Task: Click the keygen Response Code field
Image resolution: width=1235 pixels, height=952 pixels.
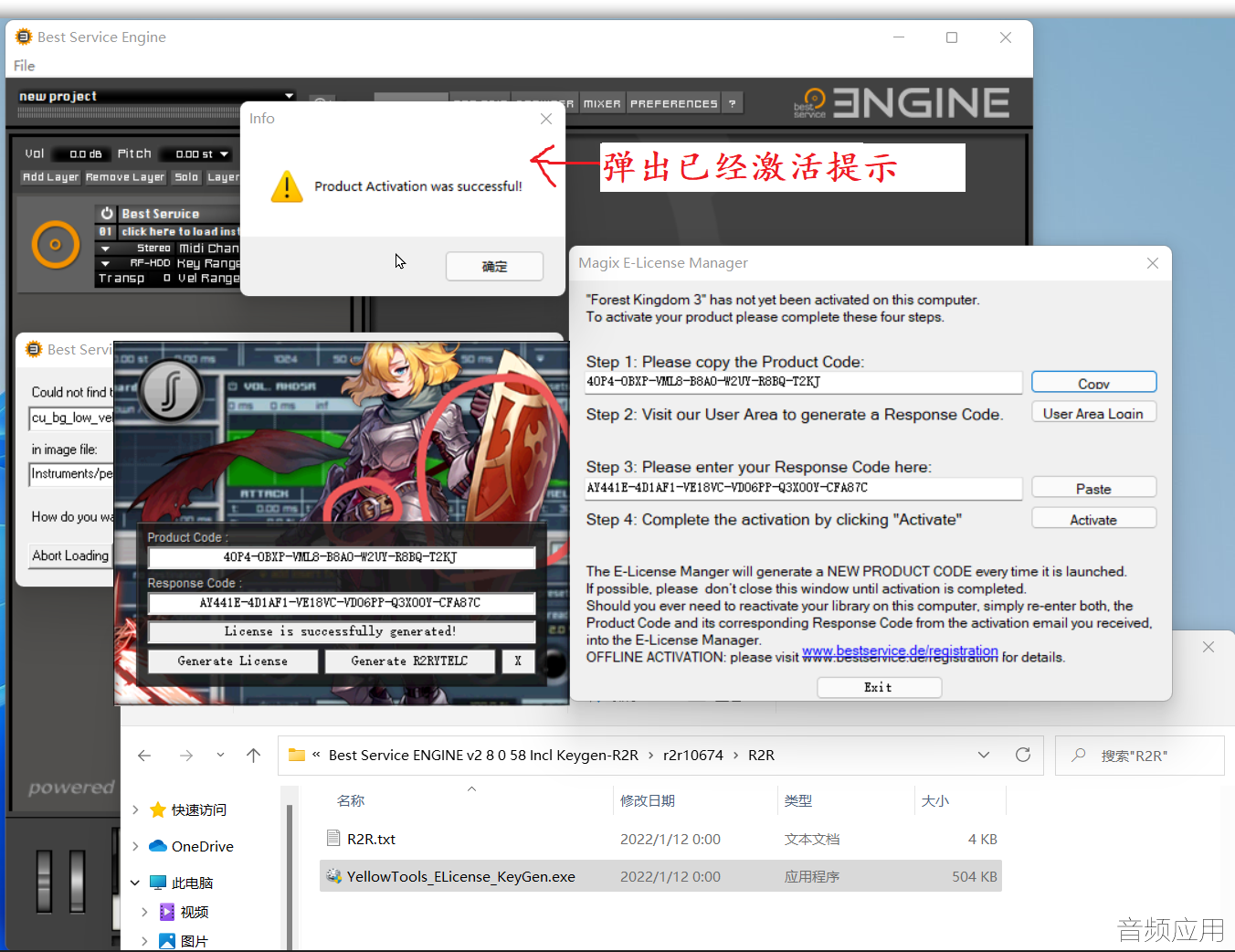Action: pos(342,603)
